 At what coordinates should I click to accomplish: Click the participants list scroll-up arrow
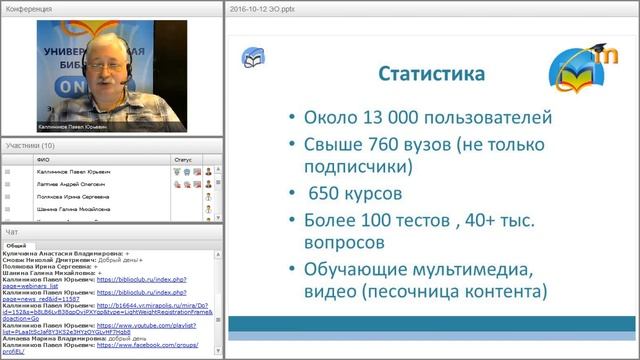coord(218,169)
